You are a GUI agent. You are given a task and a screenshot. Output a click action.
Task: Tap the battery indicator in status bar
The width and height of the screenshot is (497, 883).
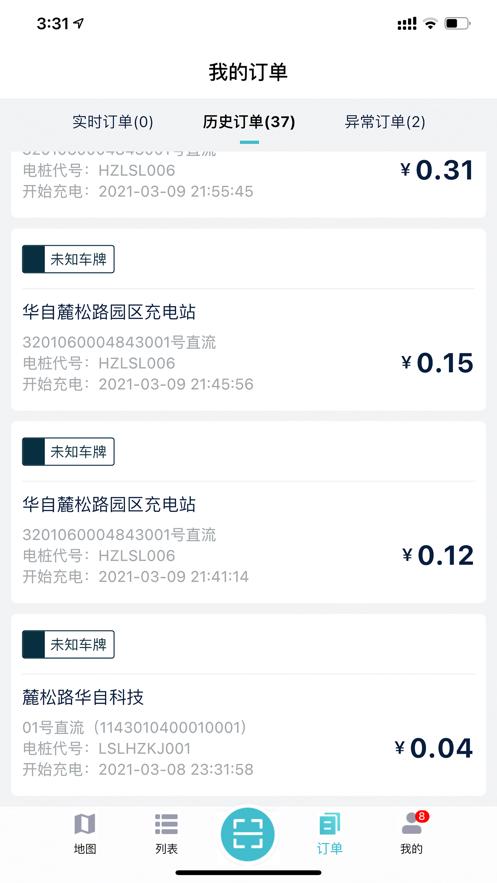[457, 24]
